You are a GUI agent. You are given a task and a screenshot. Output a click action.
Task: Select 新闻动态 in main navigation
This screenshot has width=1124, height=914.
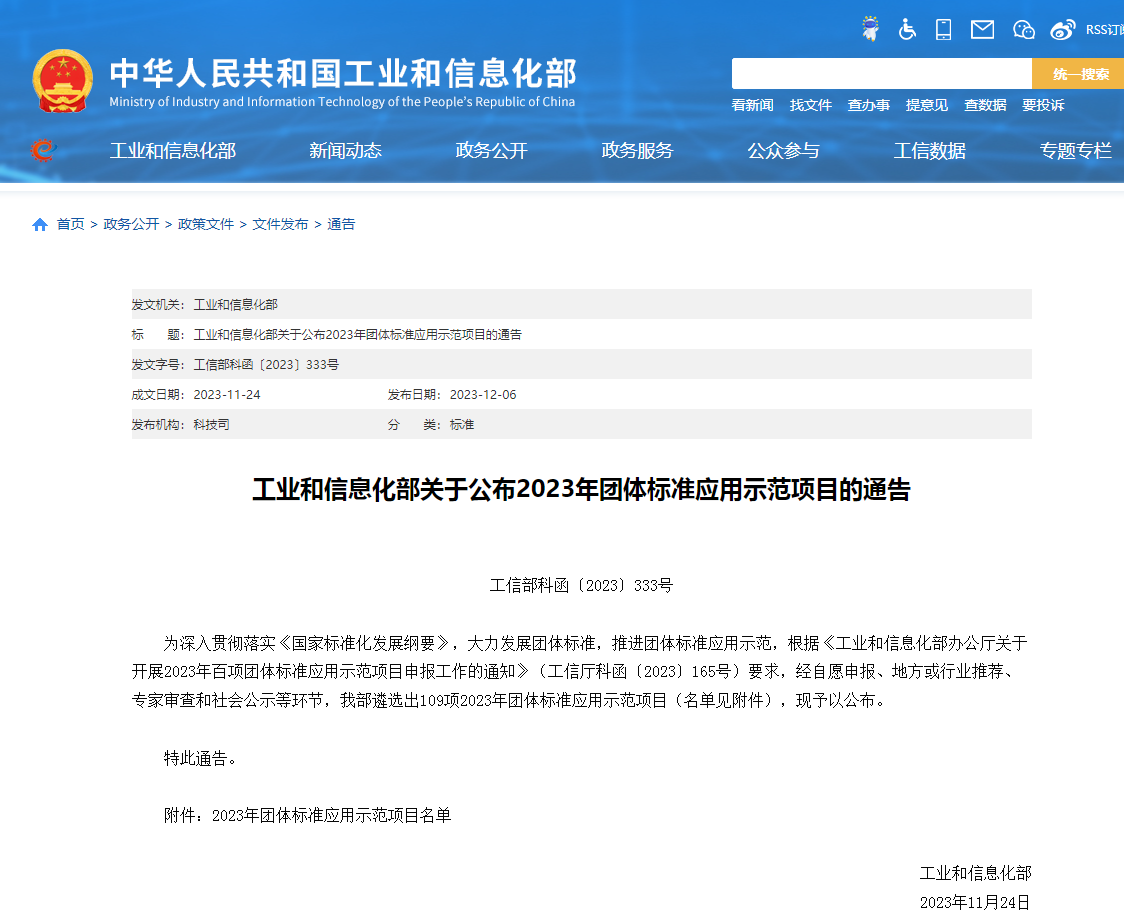[x=346, y=151]
